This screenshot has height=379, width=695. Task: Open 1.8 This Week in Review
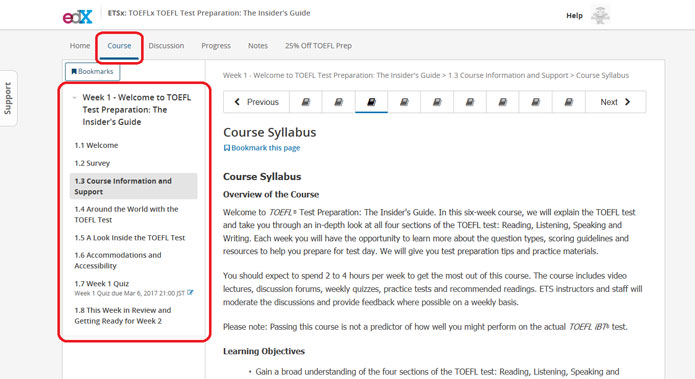pyautogui.click(x=123, y=316)
